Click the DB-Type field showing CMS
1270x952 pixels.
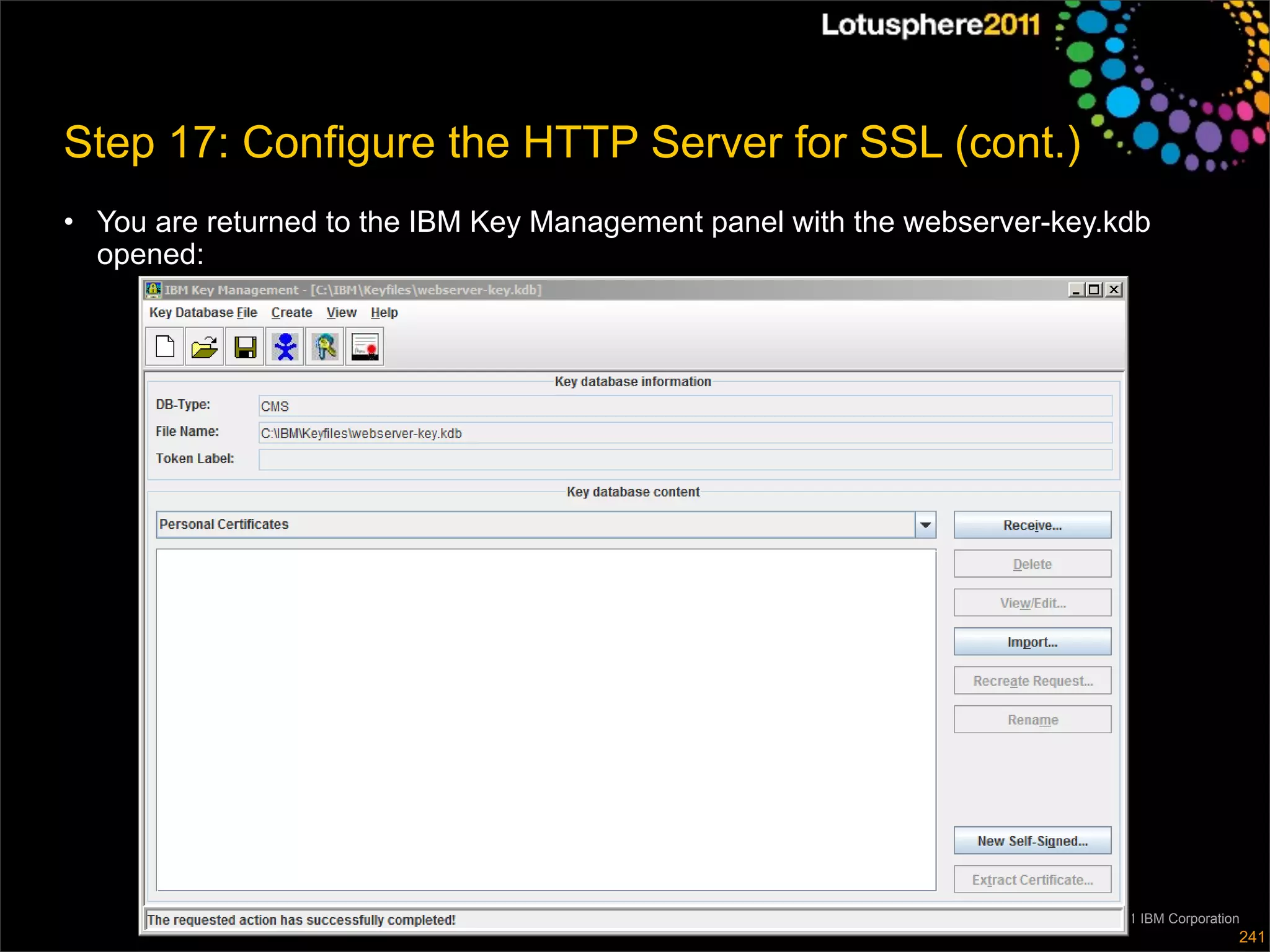[x=685, y=406]
